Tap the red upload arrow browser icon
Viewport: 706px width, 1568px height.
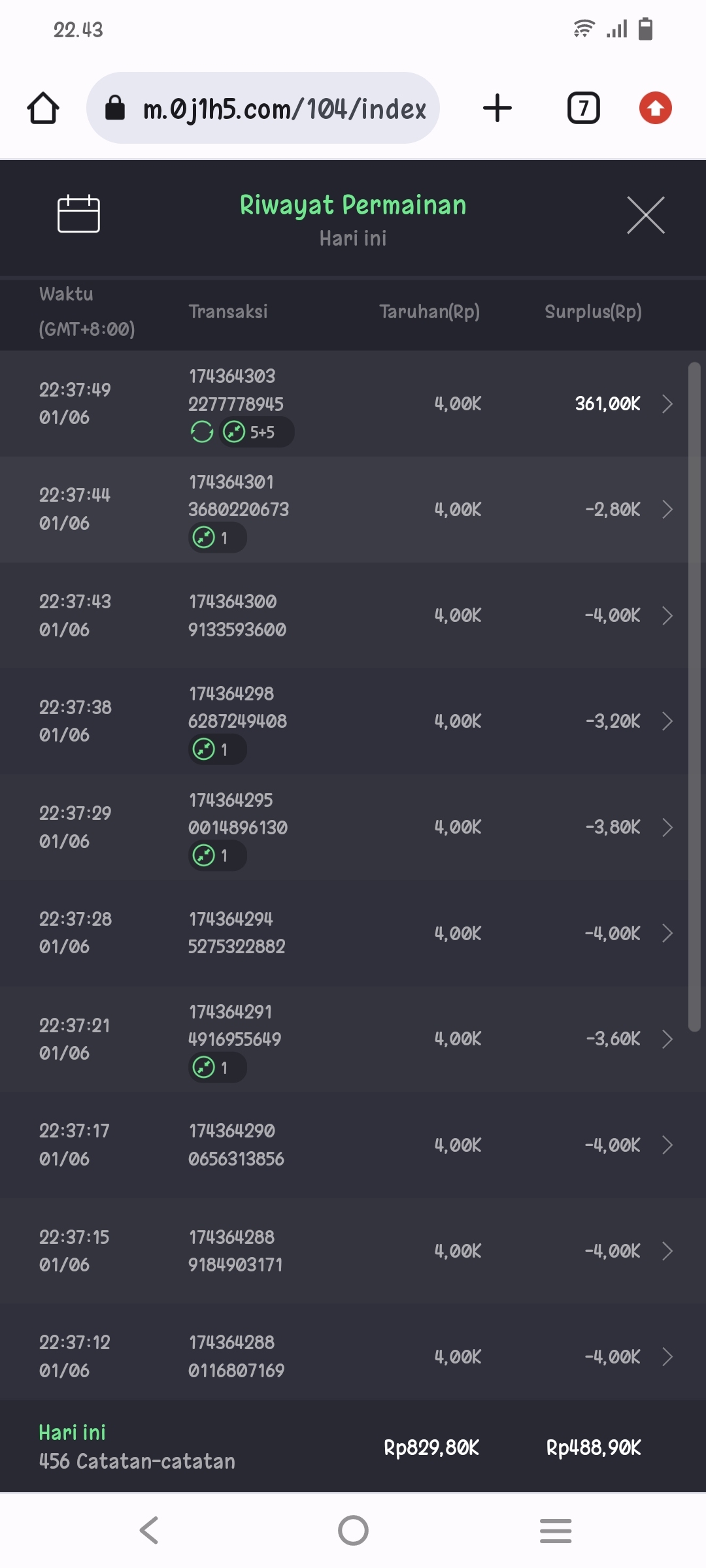[655, 108]
